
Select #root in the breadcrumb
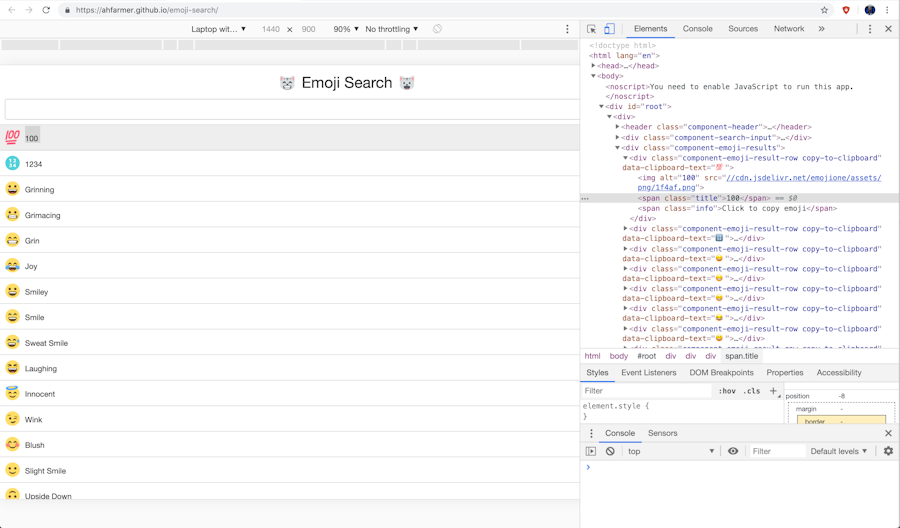(646, 356)
